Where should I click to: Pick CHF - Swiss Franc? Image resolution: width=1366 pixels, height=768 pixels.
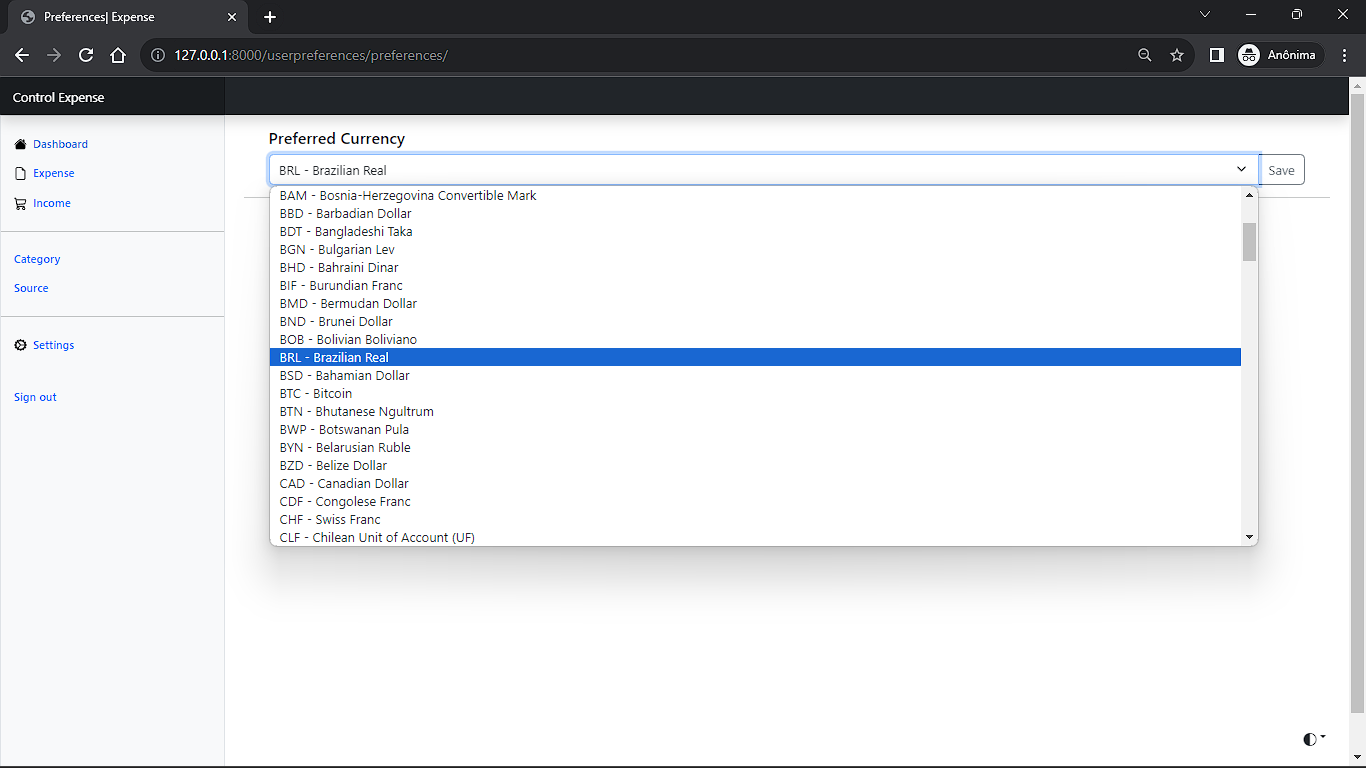(755, 519)
